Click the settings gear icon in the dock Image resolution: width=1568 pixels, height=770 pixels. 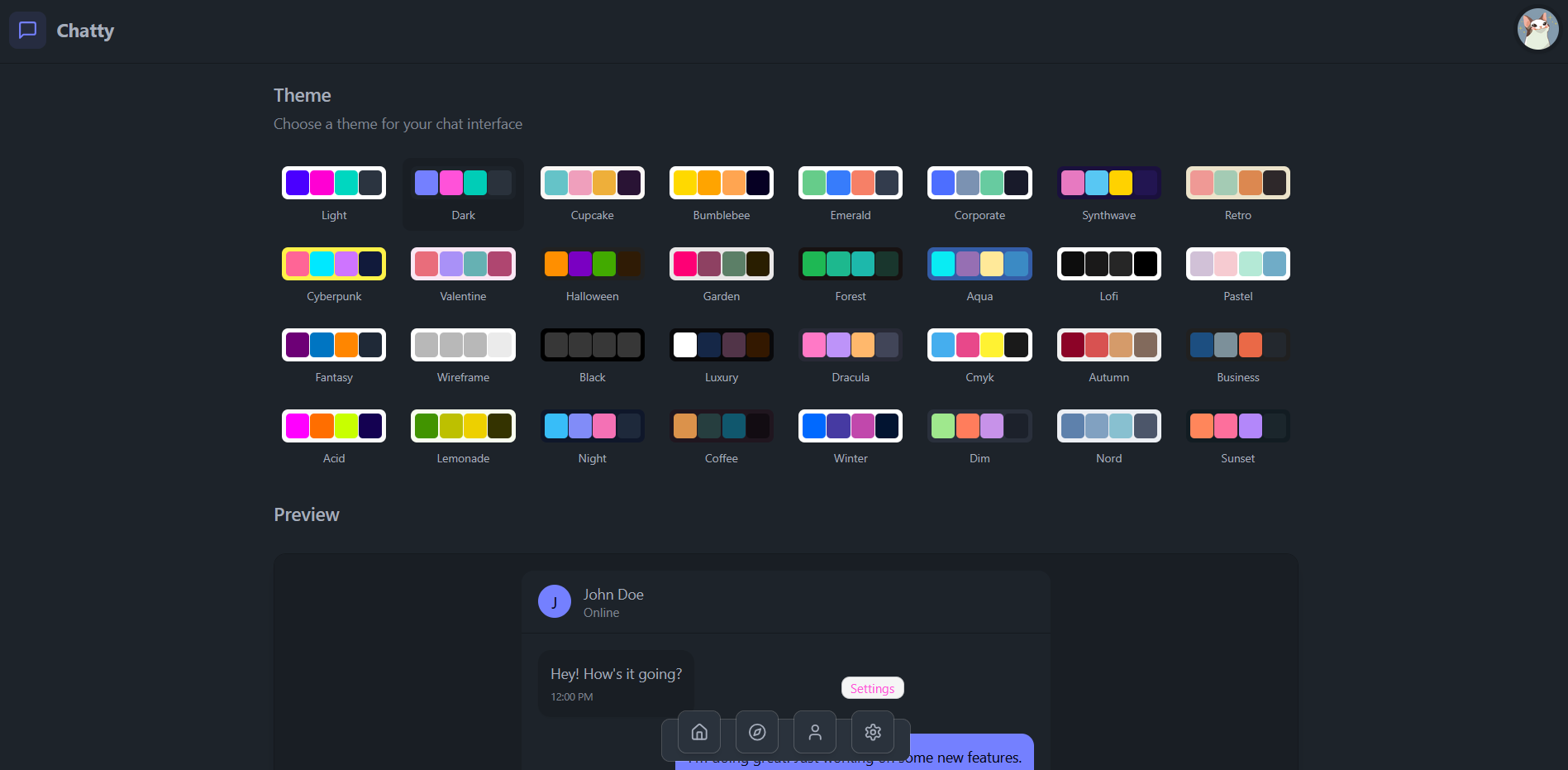pyautogui.click(x=873, y=732)
